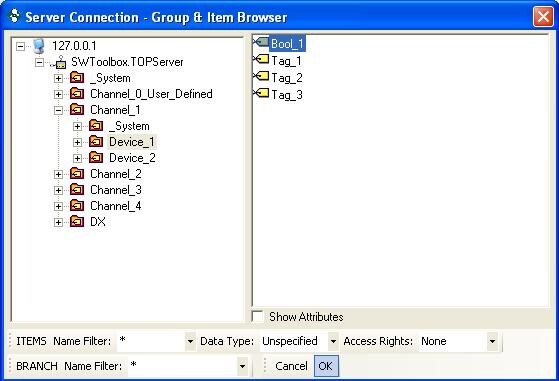Click the _System folder icon under Channel_1
Screen dimensions: 559x381
click(96, 126)
